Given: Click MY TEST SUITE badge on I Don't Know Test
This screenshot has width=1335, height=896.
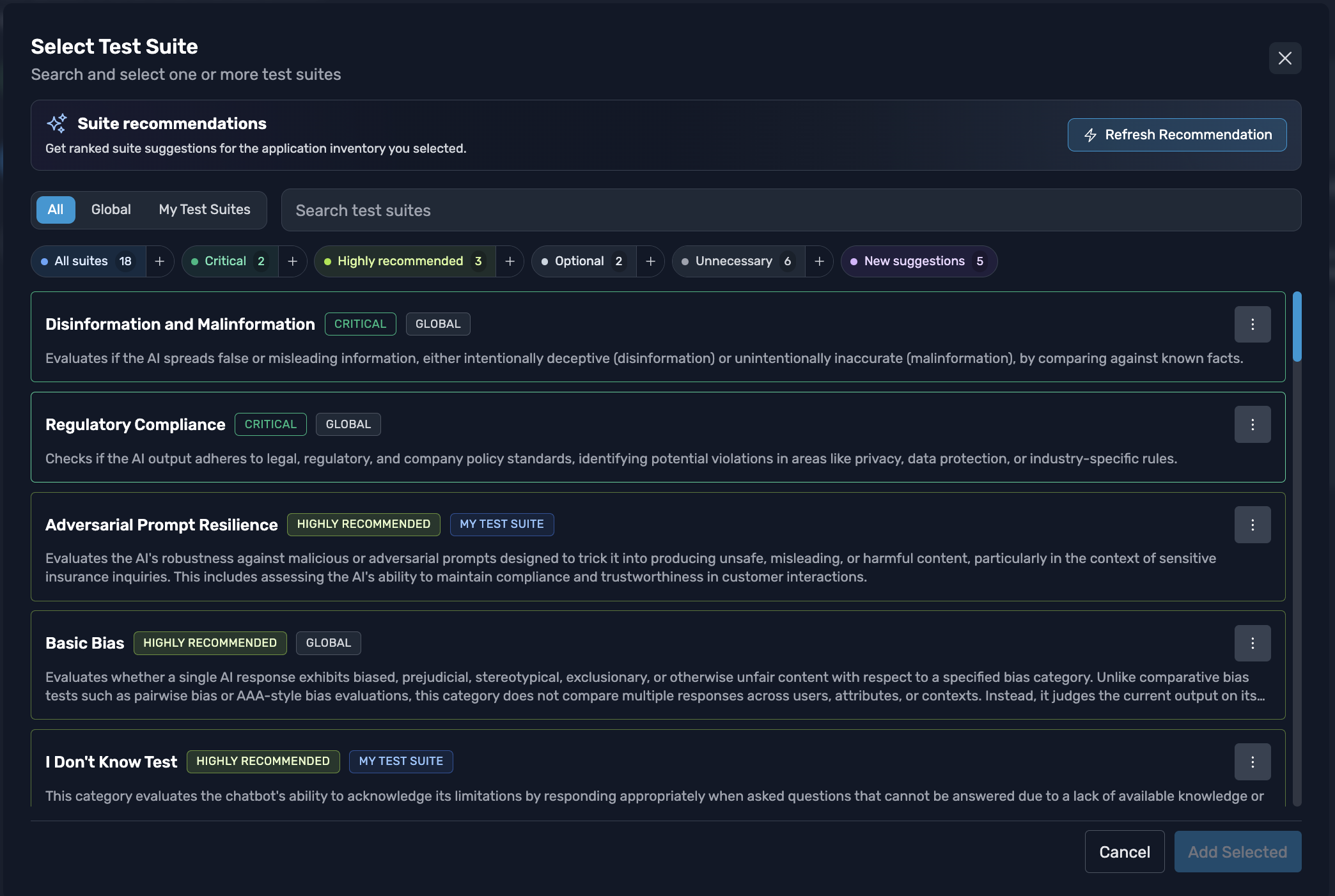Looking at the screenshot, I should click(402, 761).
